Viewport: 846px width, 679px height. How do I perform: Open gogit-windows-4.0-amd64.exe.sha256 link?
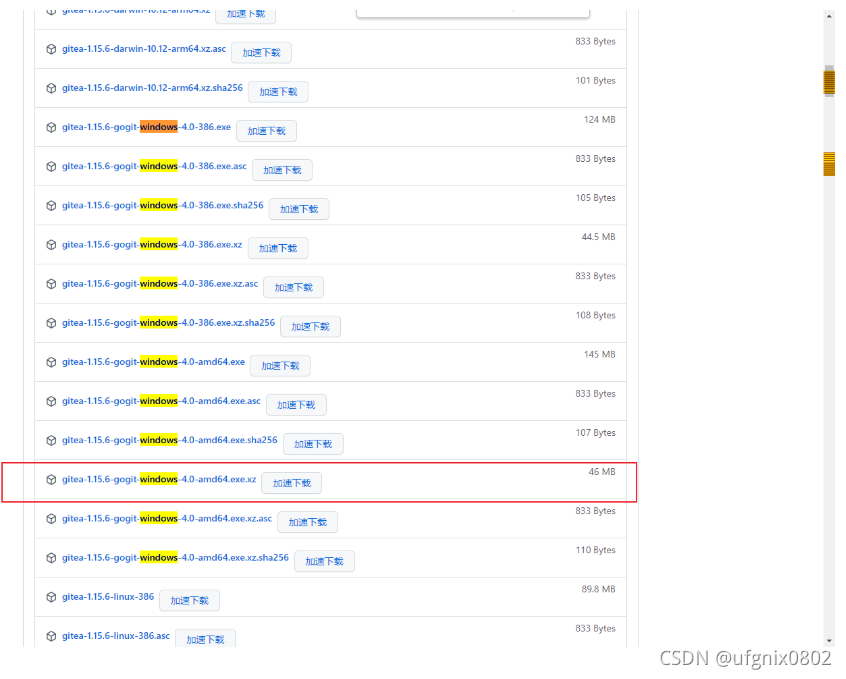[x=169, y=440]
